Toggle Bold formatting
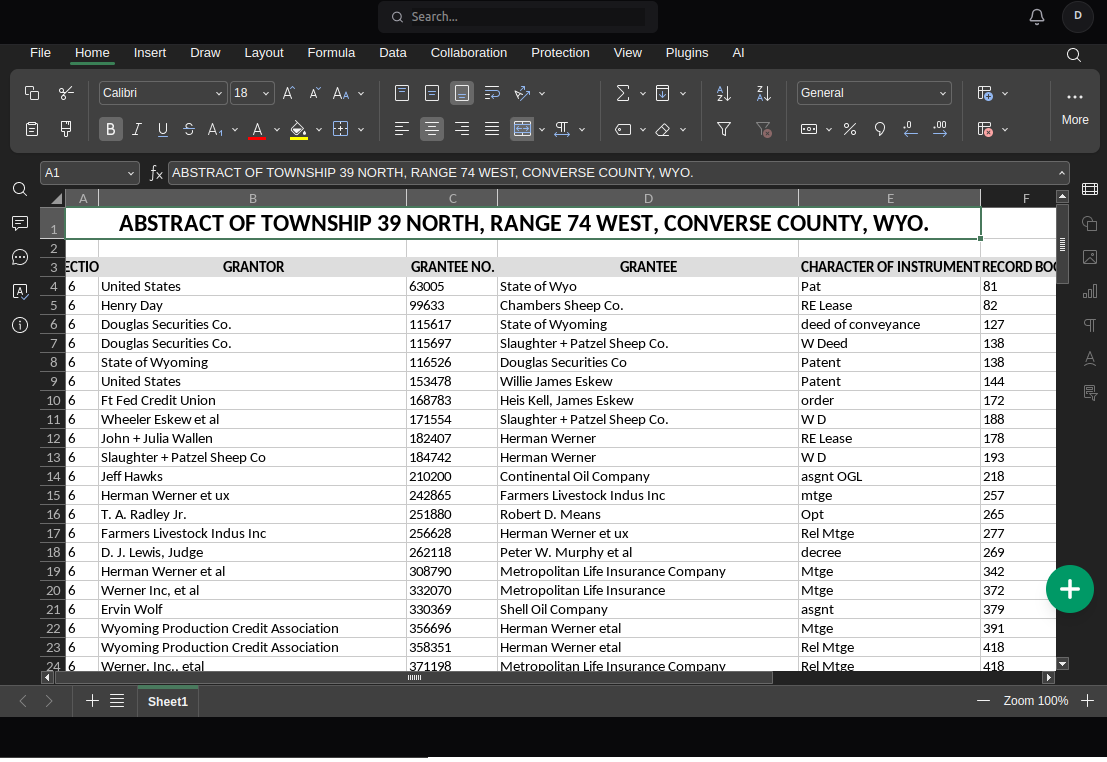 (x=110, y=129)
